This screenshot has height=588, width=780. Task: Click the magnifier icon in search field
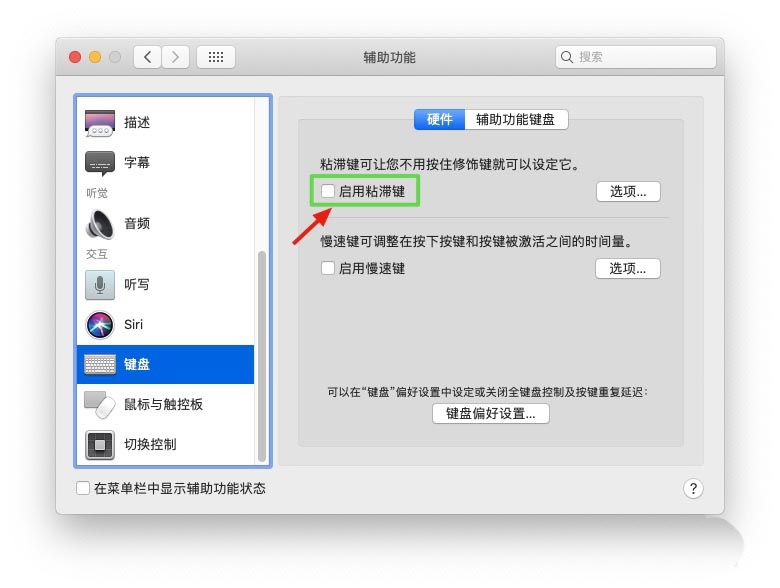pos(567,57)
